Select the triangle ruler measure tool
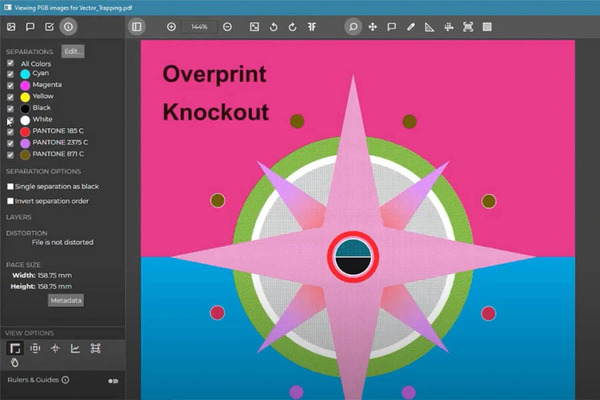 pos(430,27)
